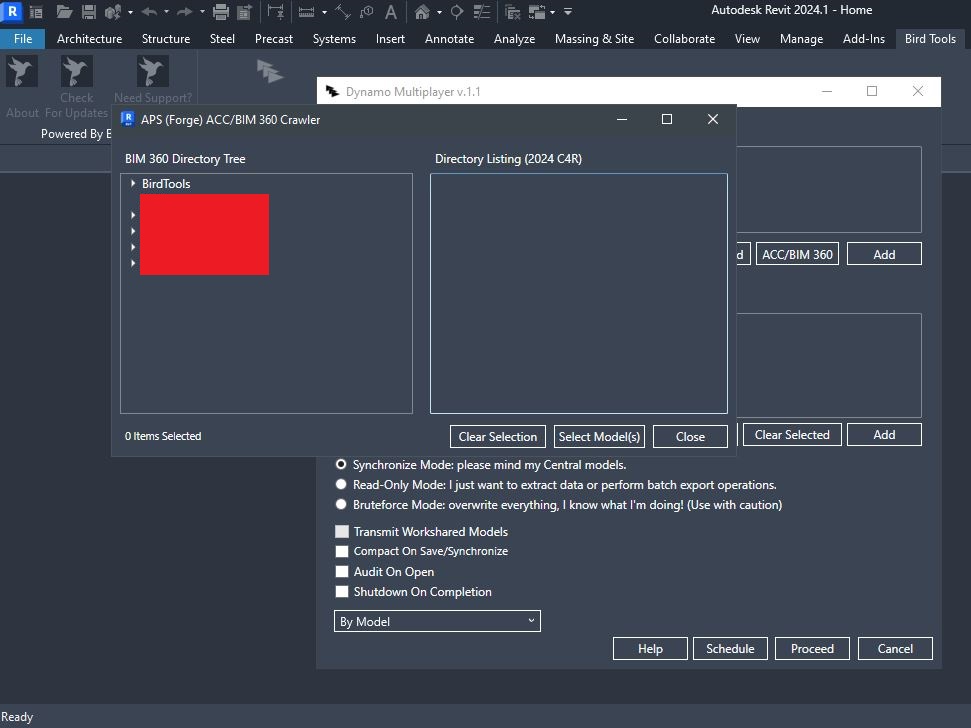Click the Open folder icon in quick access toolbar
Viewport: 971px width, 728px height.
64,11
